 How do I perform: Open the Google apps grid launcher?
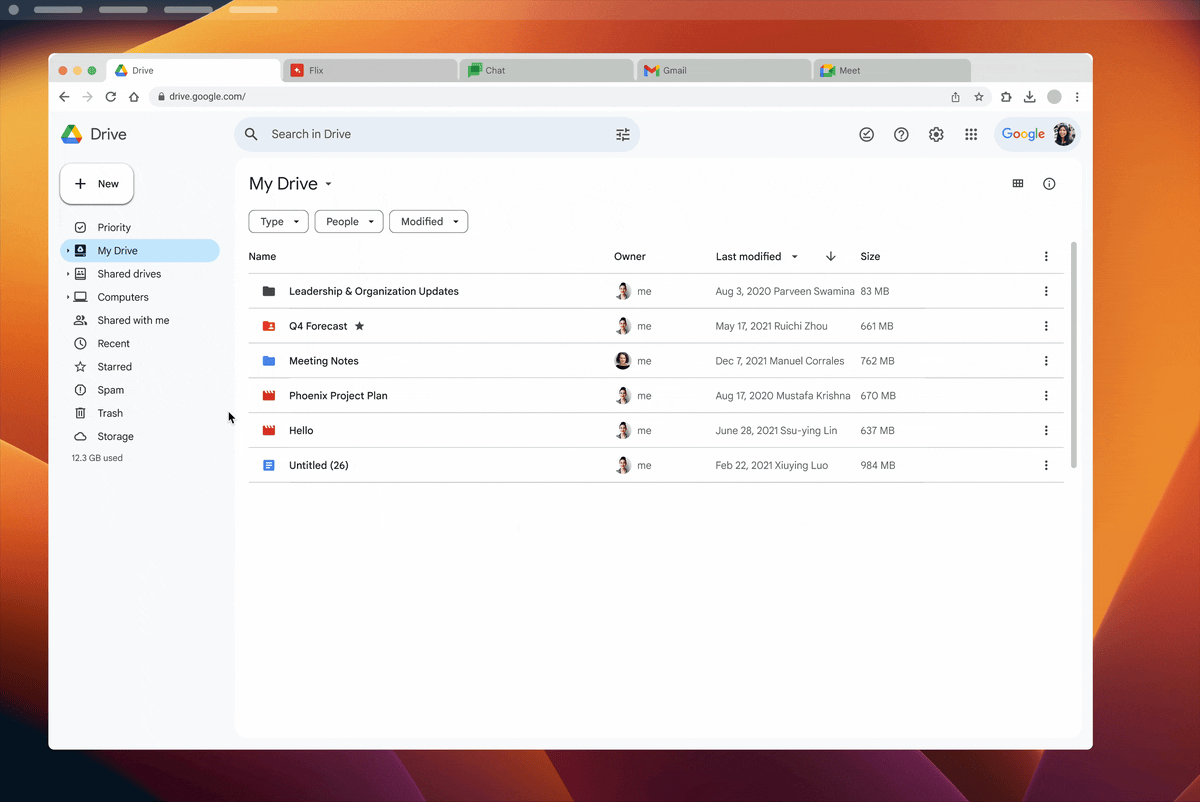coord(970,135)
